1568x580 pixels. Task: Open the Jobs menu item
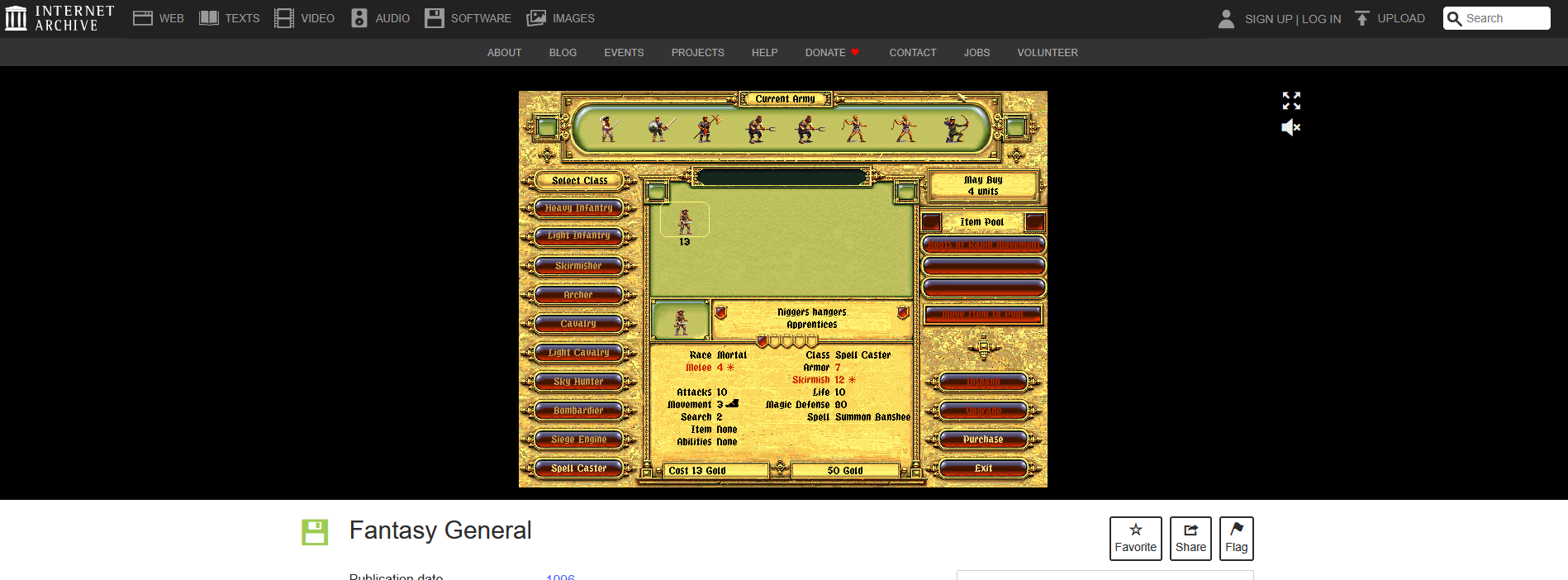(976, 52)
